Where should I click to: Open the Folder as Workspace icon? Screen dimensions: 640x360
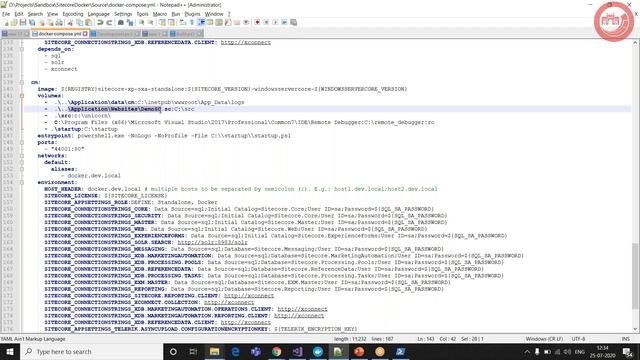237,22
